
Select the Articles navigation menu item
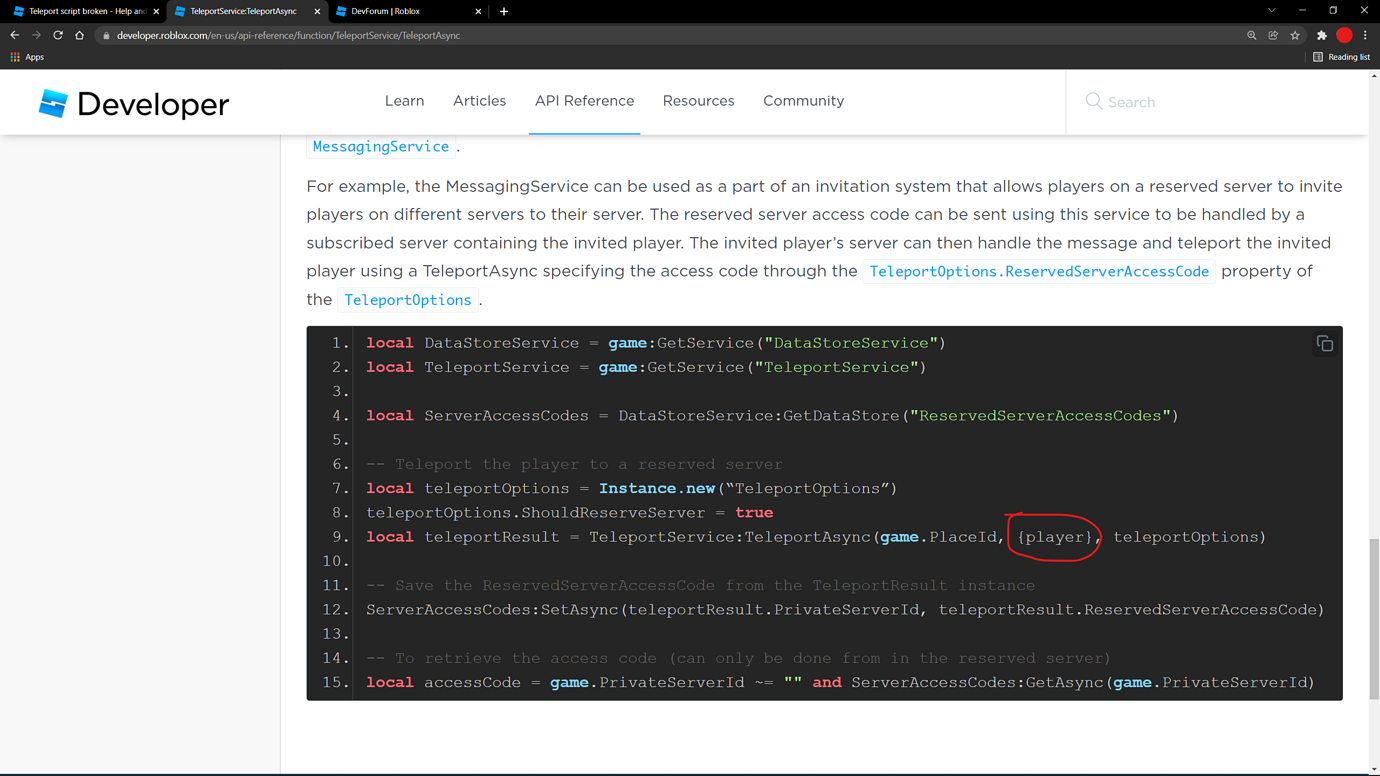[479, 101]
